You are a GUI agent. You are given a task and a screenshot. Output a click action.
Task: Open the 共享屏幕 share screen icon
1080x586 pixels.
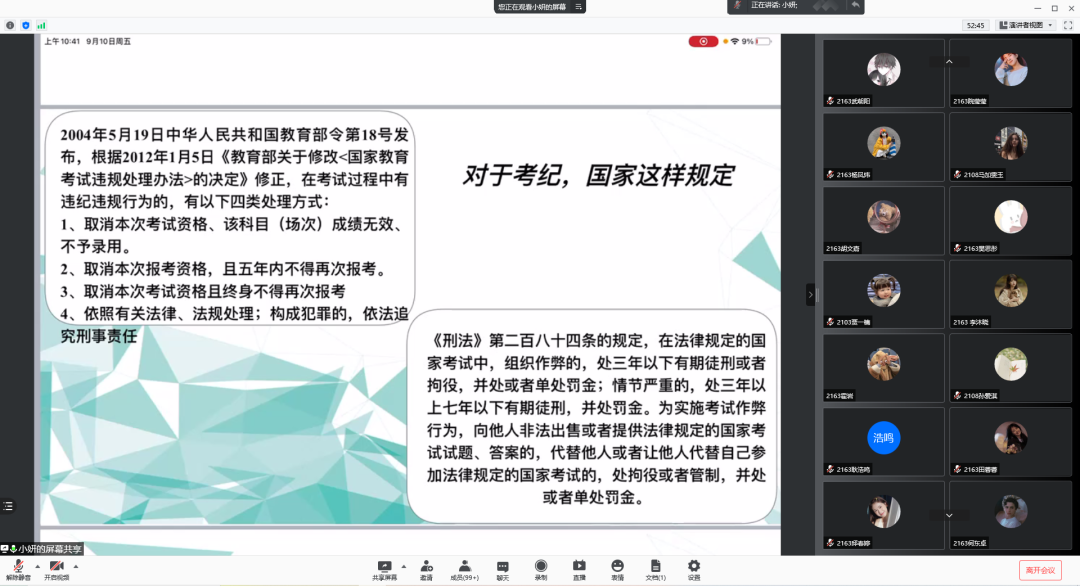coord(384,567)
